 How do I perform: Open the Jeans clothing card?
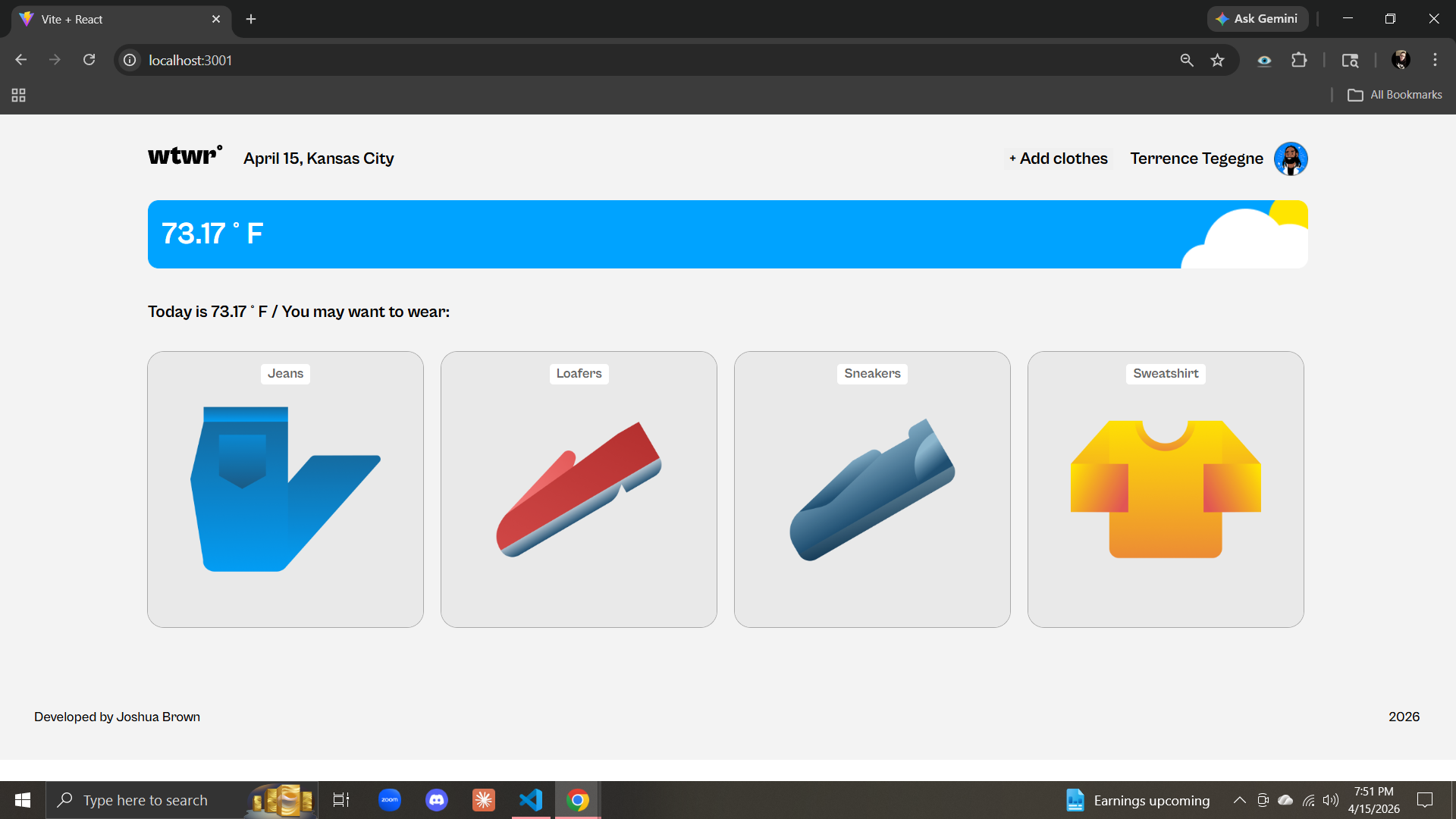pyautogui.click(x=285, y=489)
